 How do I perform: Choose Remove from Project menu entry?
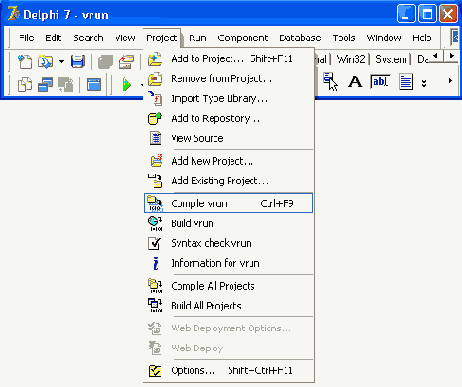229,79
